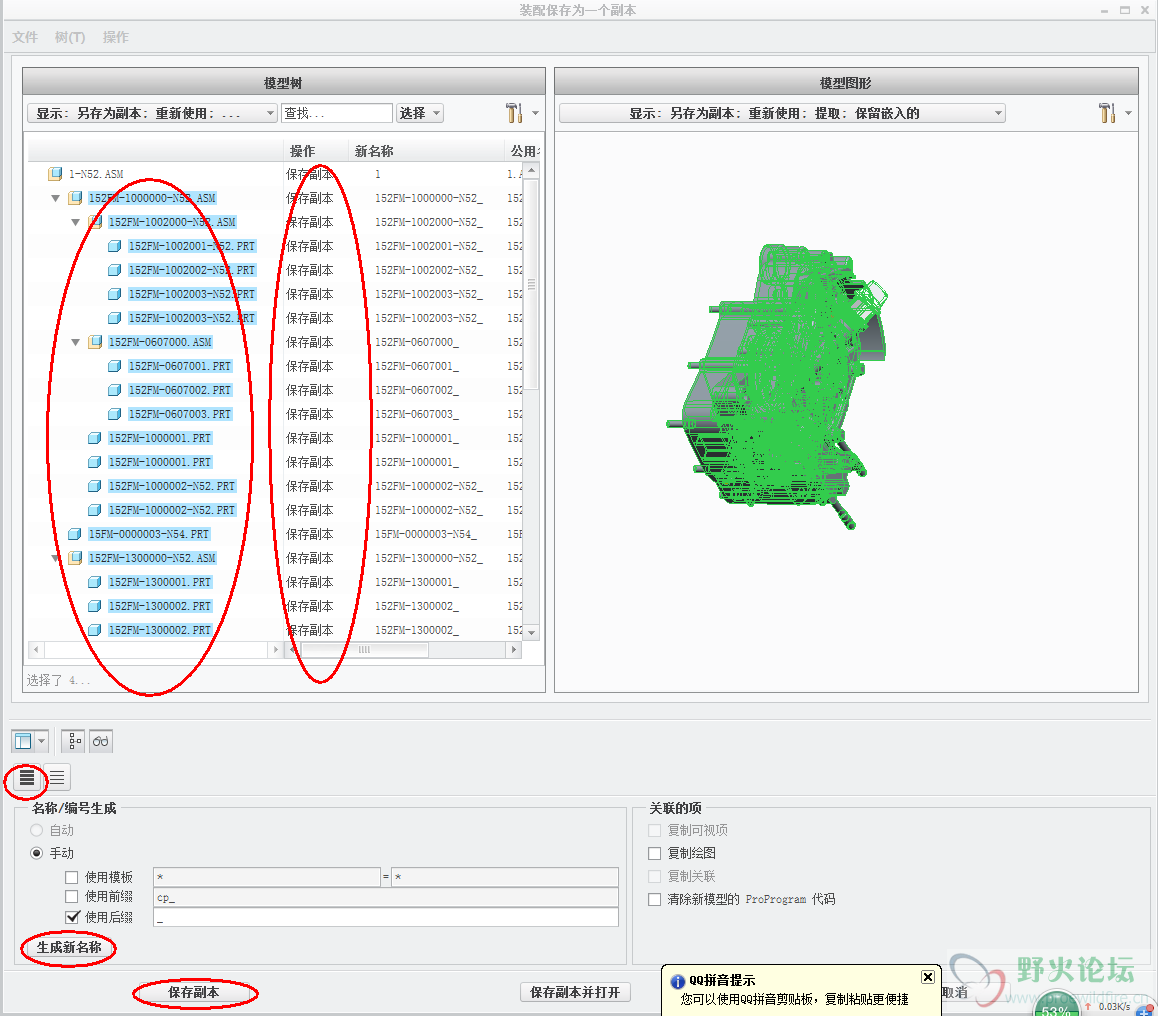This screenshot has width=1158, height=1016.
Task: Click the part icon of 152FM-0607003.PRT
Action: pos(114,414)
